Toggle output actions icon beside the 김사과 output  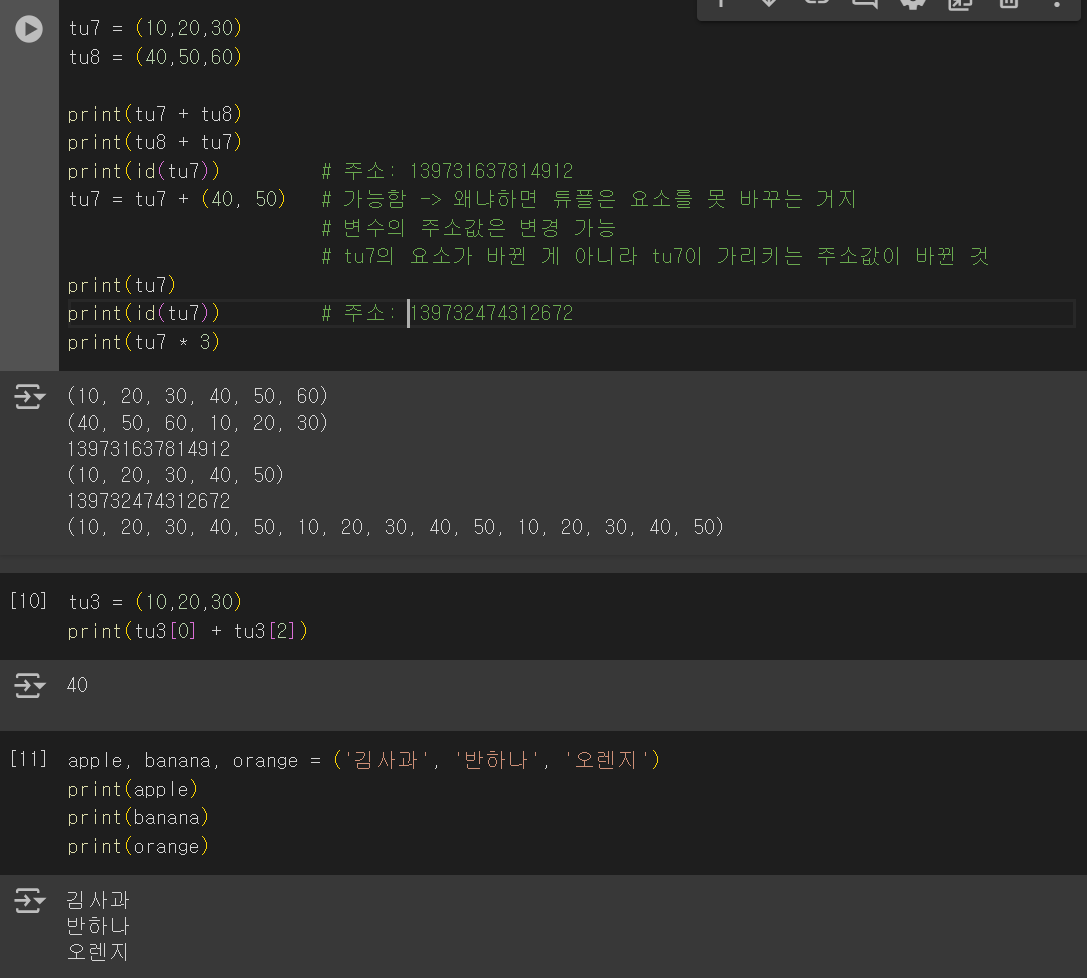point(29,900)
